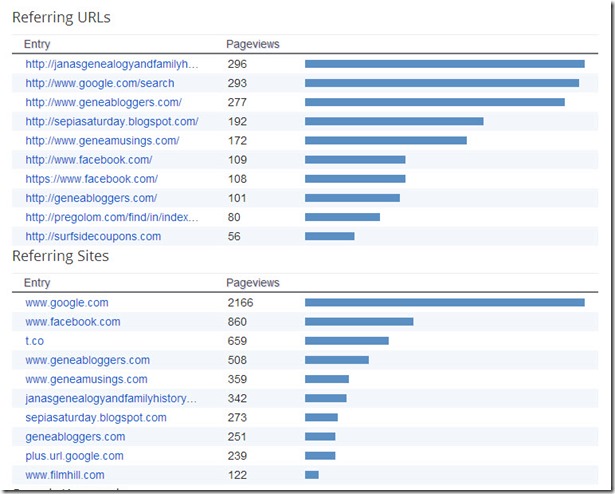Follow the pregolom.com/find/in/index link
This screenshot has width=615, height=494.
point(112,217)
